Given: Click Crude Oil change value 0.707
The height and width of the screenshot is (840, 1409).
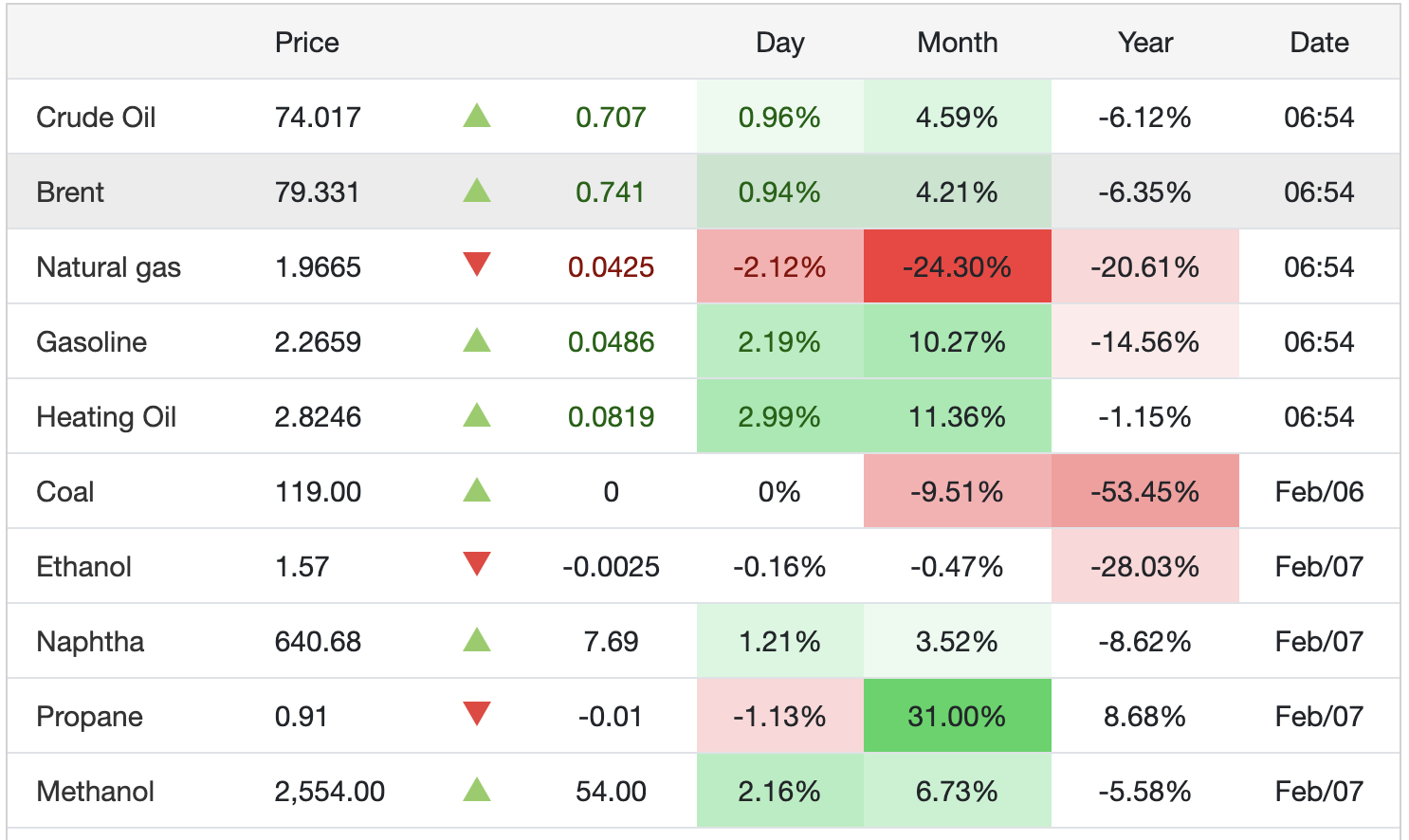Looking at the screenshot, I should [611, 118].
